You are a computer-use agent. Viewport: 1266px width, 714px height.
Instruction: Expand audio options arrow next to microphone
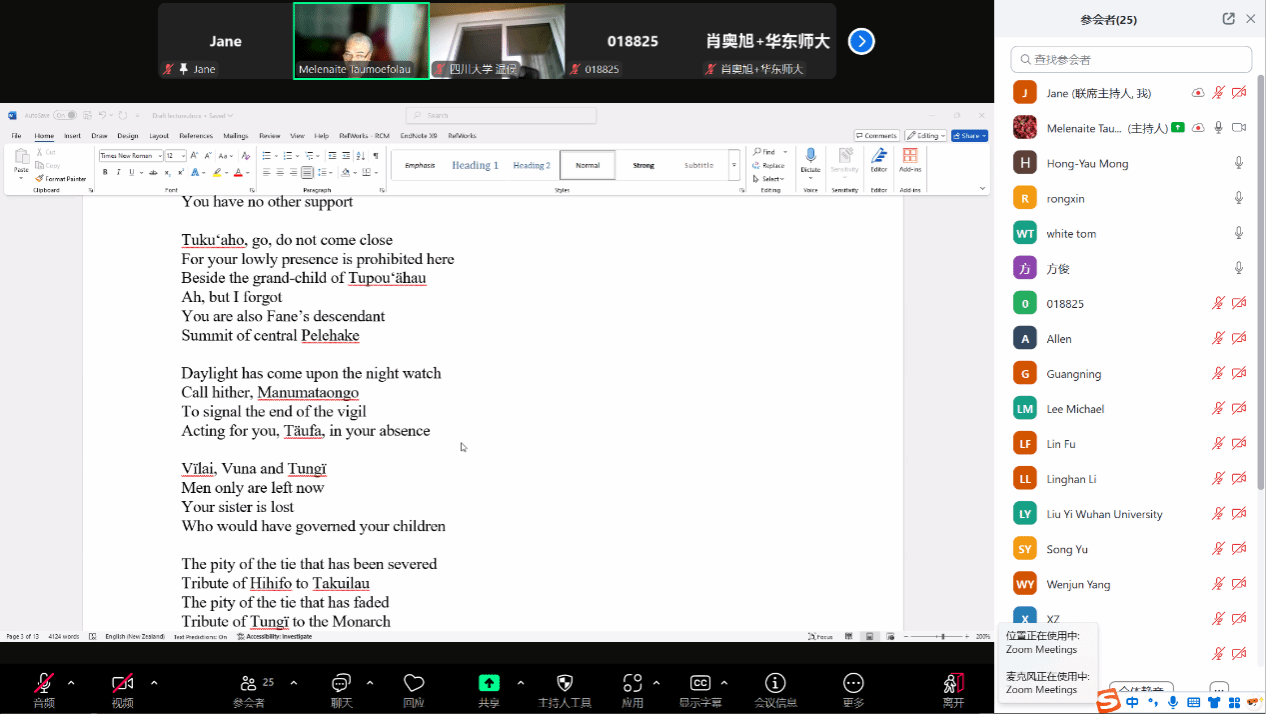[x=71, y=683]
